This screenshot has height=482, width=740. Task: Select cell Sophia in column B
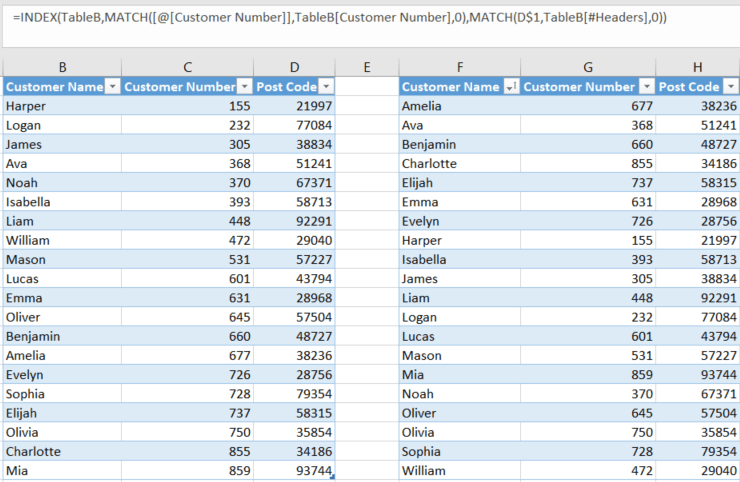[x=62, y=394]
